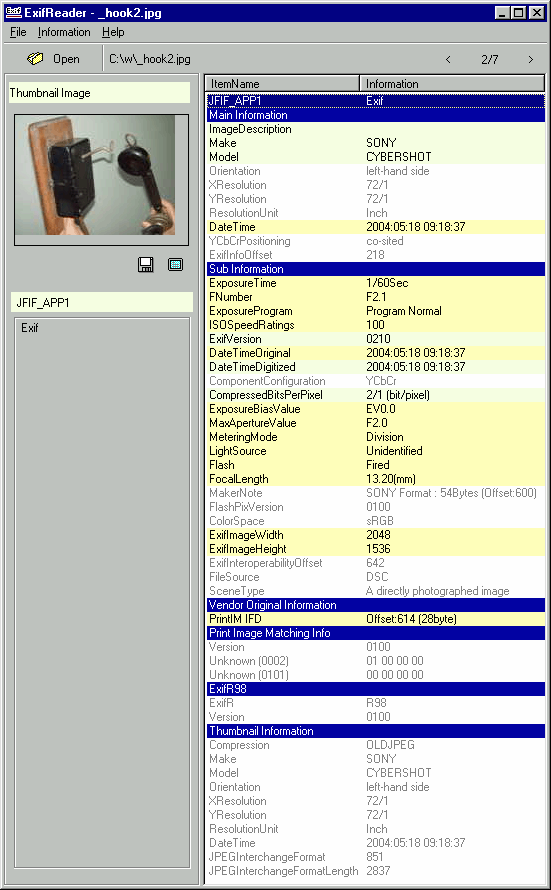Select the Exif entry in the left panel
This screenshot has height=890, width=551.
[x=30, y=328]
